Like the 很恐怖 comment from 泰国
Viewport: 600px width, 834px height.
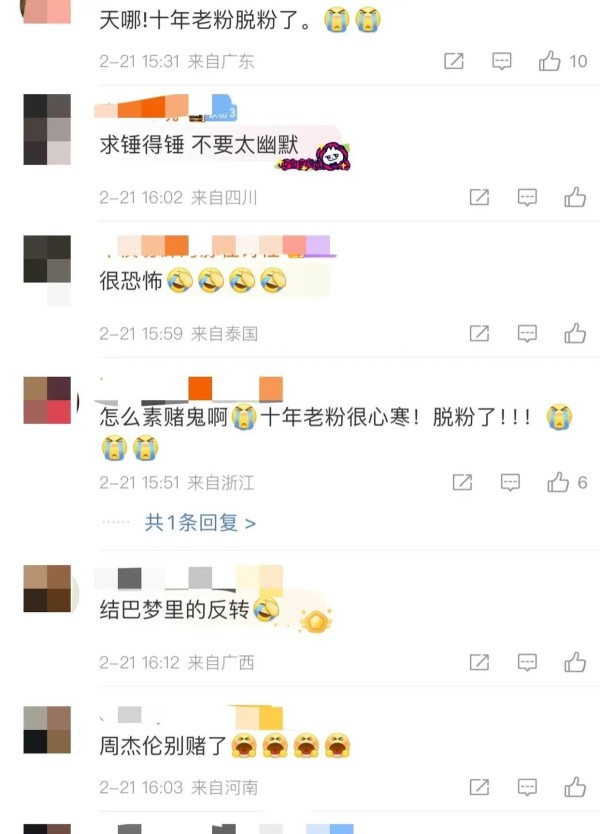575,333
